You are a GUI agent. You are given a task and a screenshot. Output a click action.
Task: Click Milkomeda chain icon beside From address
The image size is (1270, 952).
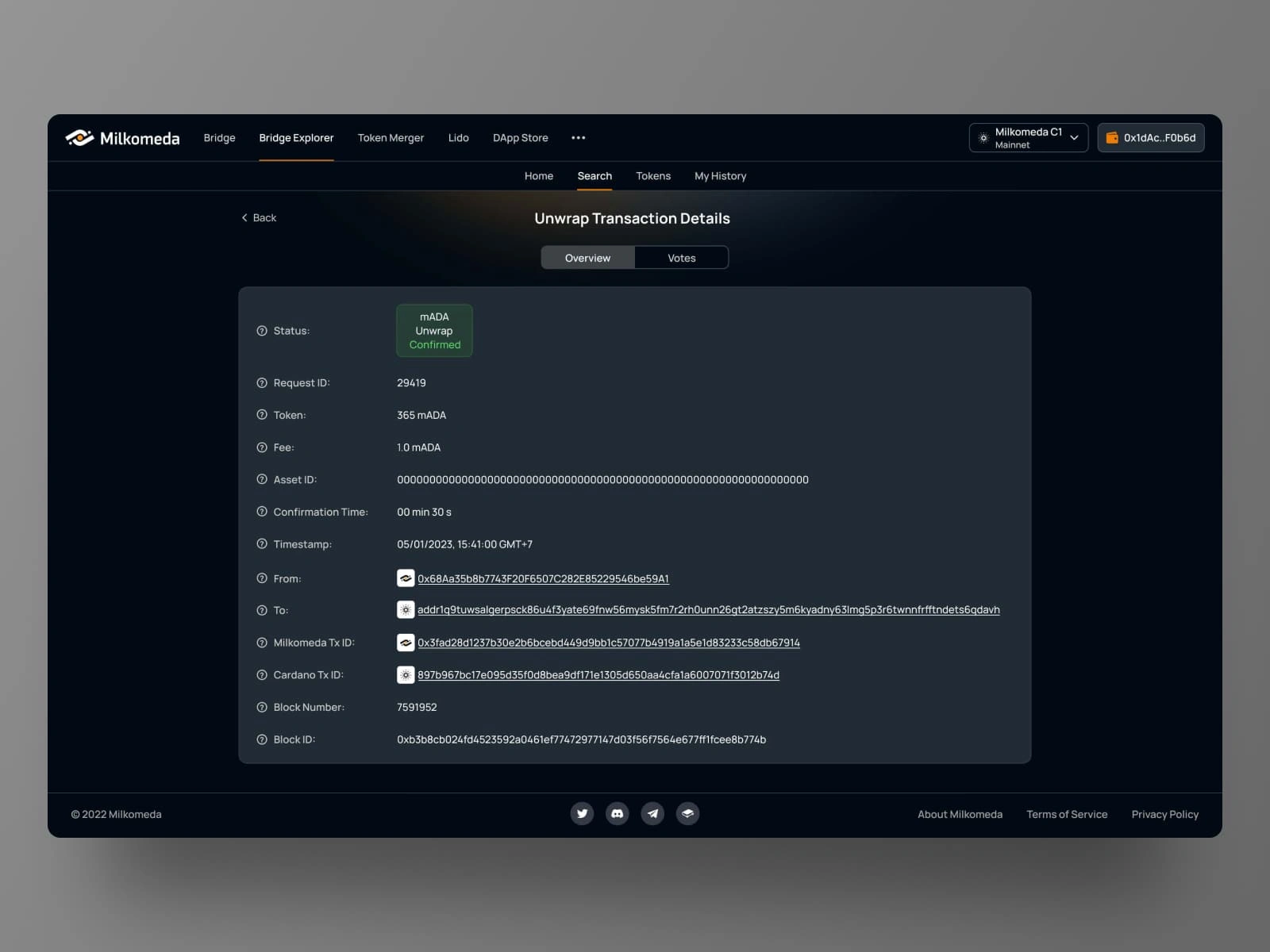tap(406, 578)
